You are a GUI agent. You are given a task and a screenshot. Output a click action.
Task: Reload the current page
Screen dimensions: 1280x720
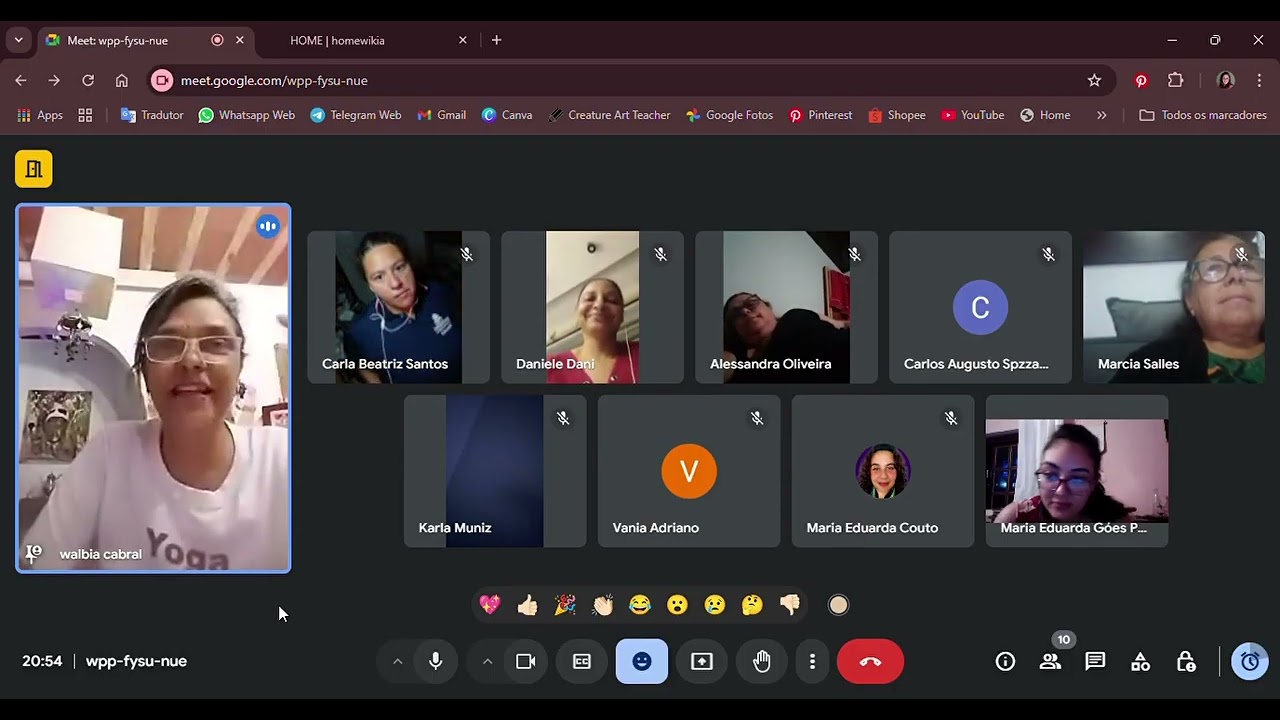88,80
